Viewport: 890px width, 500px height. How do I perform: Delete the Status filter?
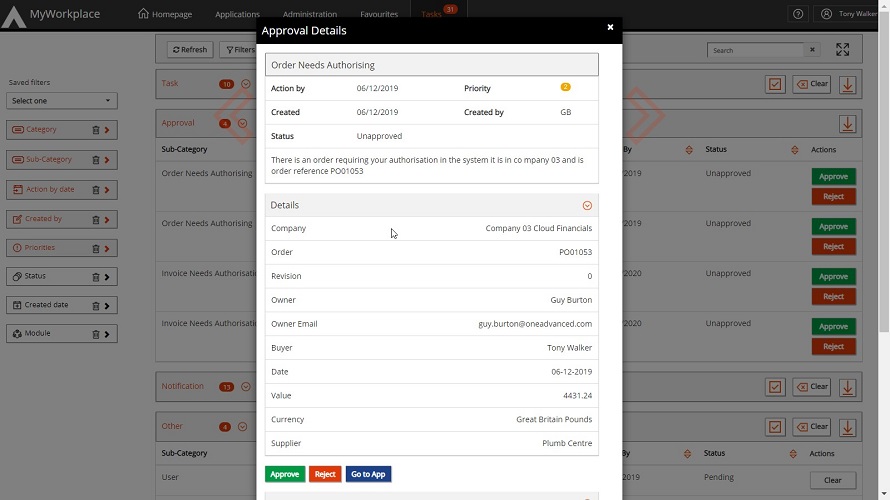[96, 277]
